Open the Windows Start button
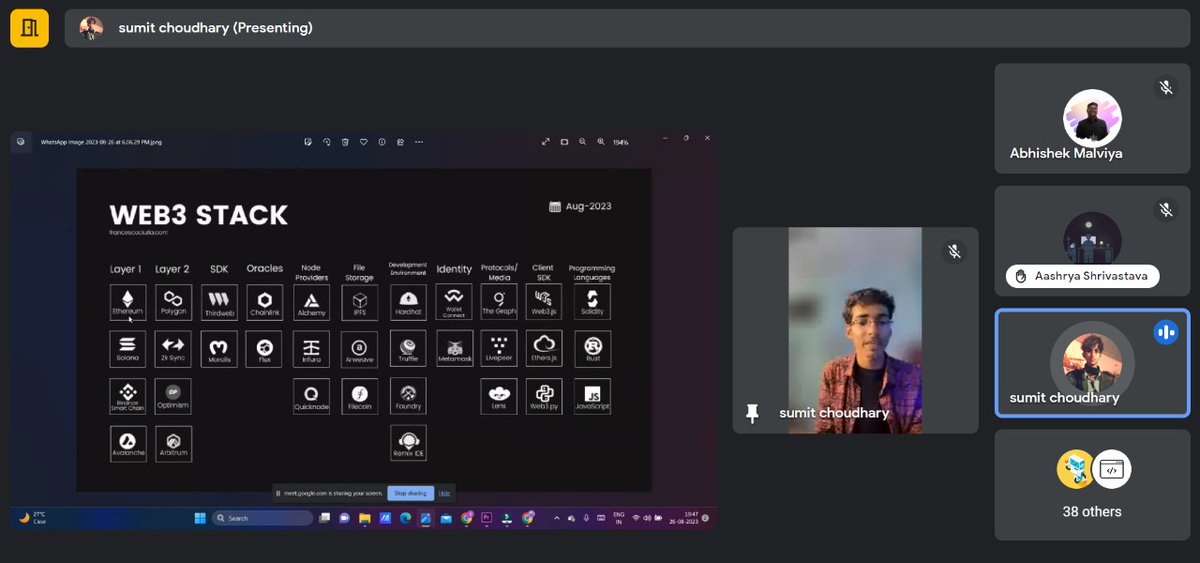The image size is (1200, 563). pyautogui.click(x=199, y=518)
